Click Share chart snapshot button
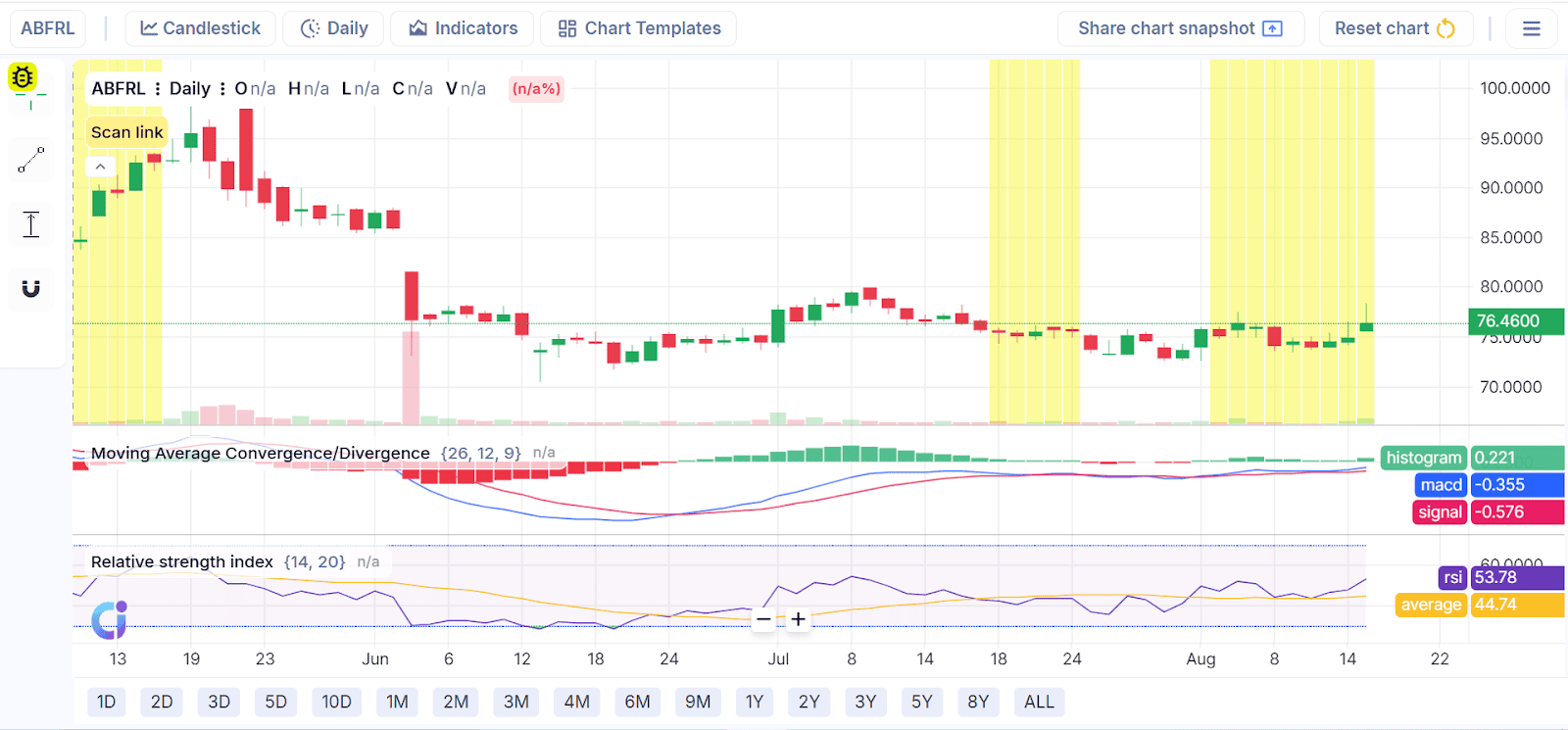 tap(1180, 28)
